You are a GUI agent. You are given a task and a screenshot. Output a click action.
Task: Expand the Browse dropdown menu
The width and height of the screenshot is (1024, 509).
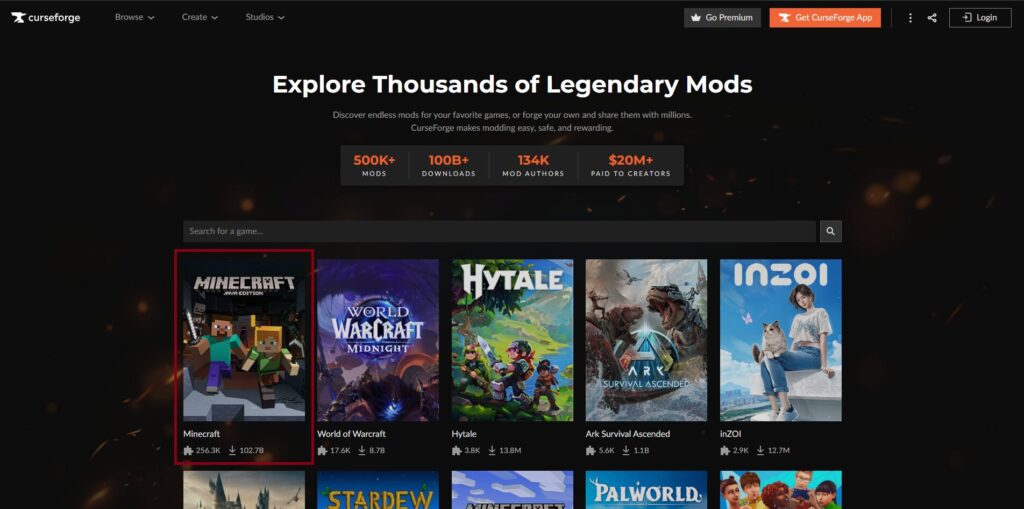[x=135, y=18]
